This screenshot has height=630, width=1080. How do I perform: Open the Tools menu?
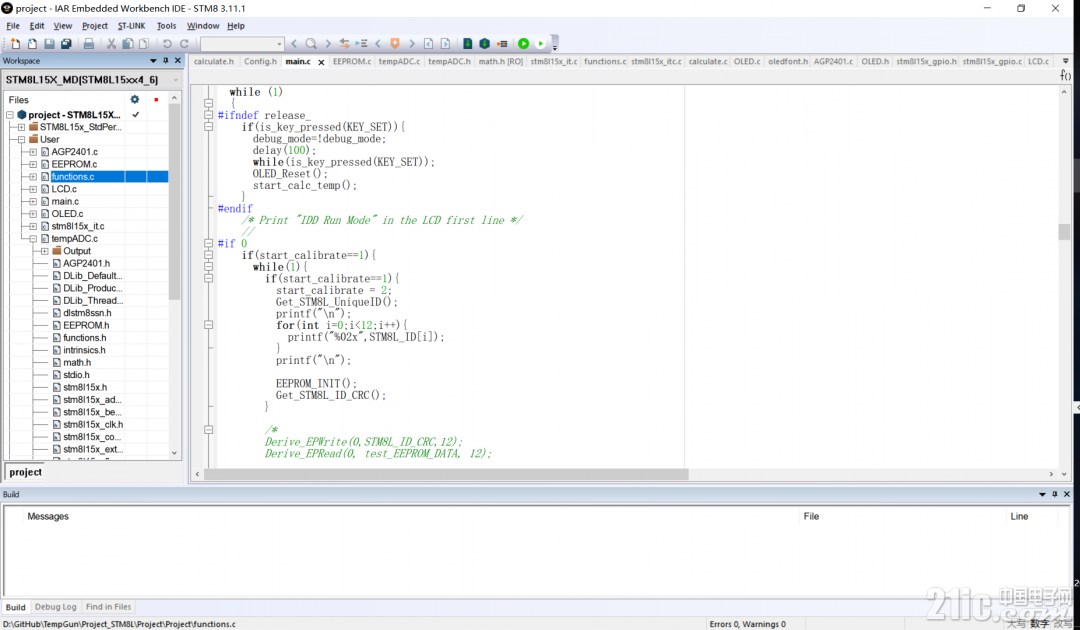pyautogui.click(x=166, y=25)
